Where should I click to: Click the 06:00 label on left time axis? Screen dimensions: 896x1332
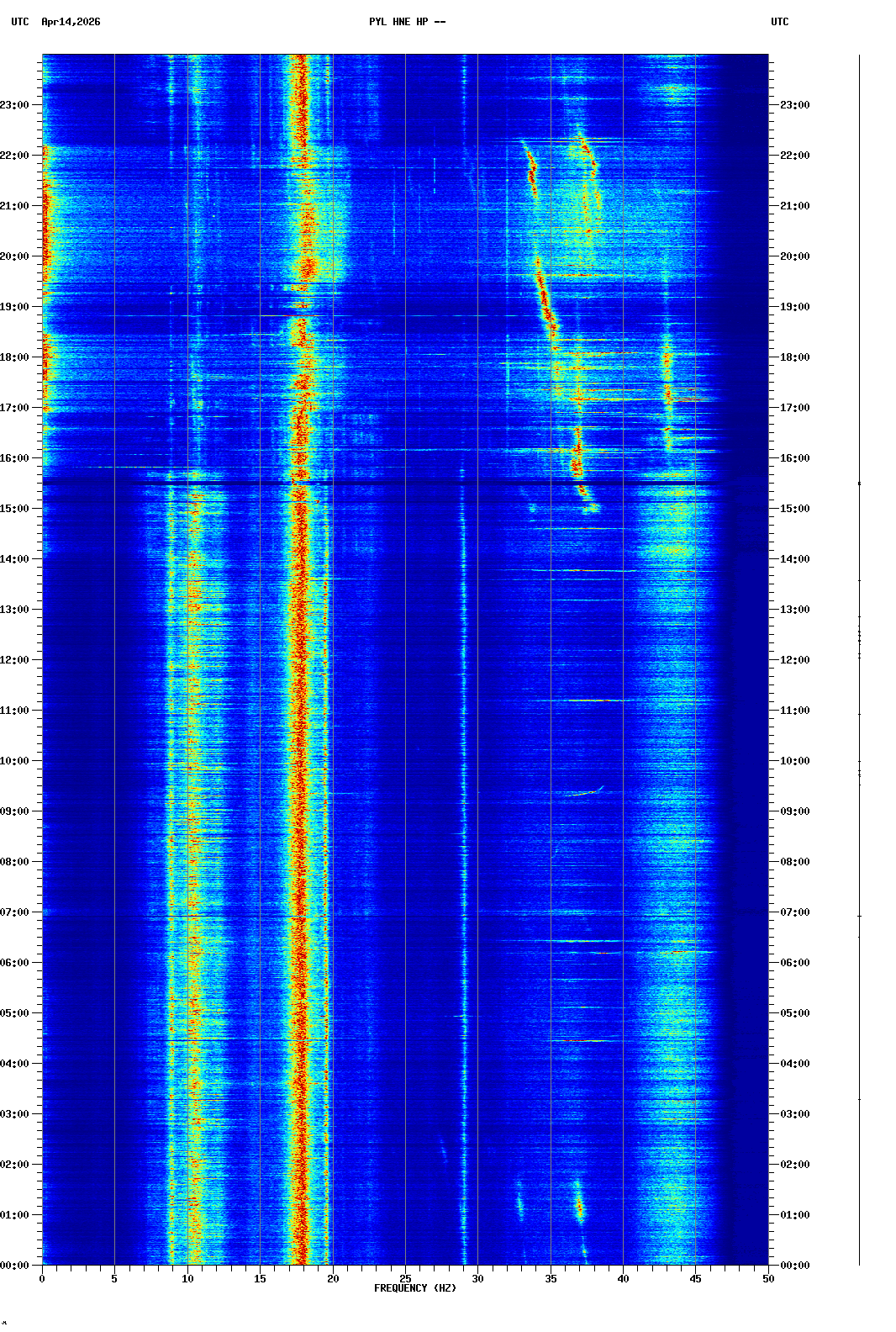[15, 963]
